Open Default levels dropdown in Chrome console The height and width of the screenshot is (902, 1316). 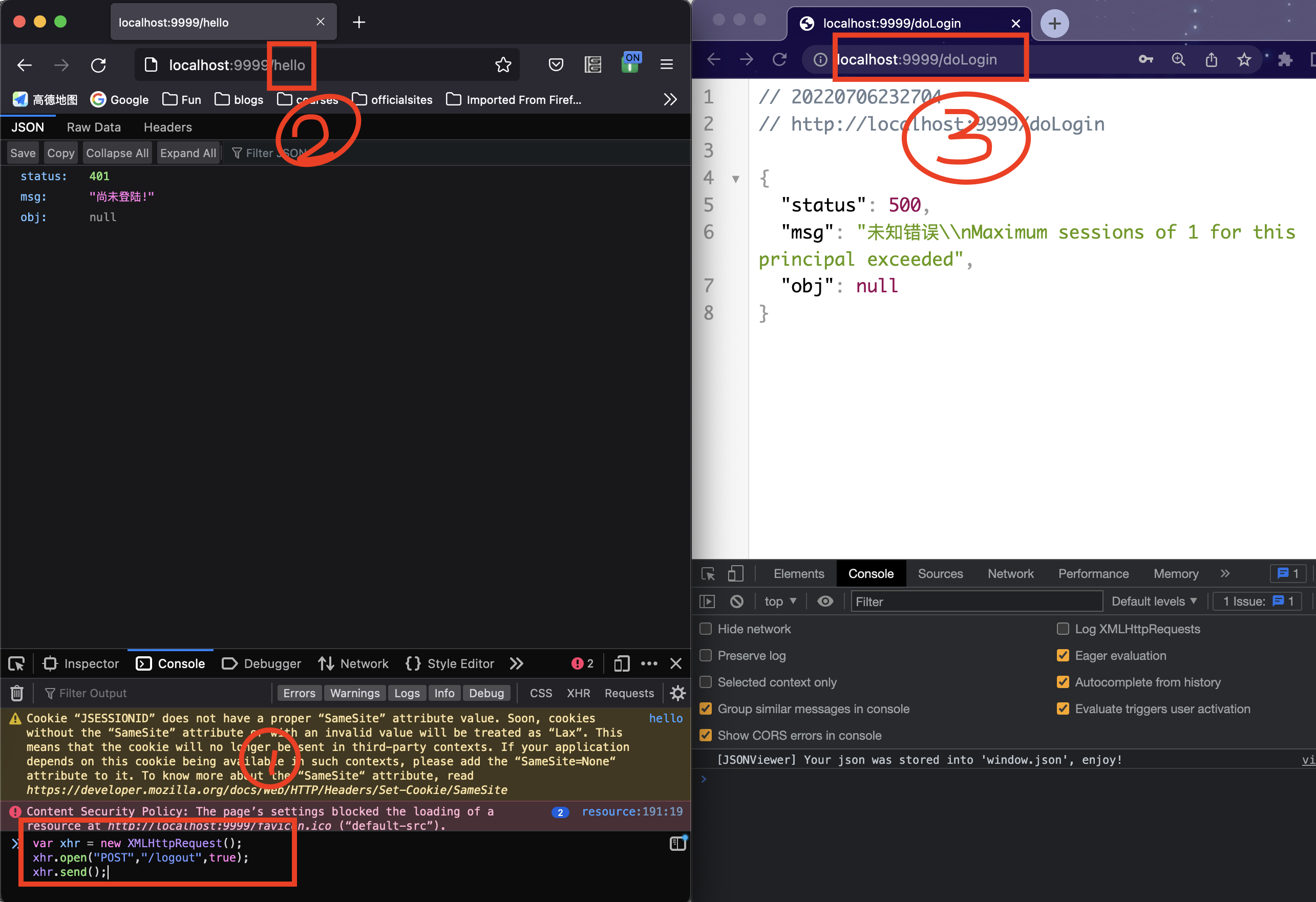(x=1154, y=602)
